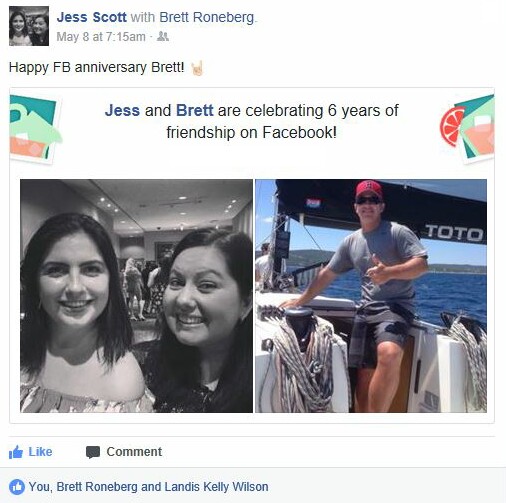
Task: Open Jess Scott's profile picture
Action: click(29, 26)
